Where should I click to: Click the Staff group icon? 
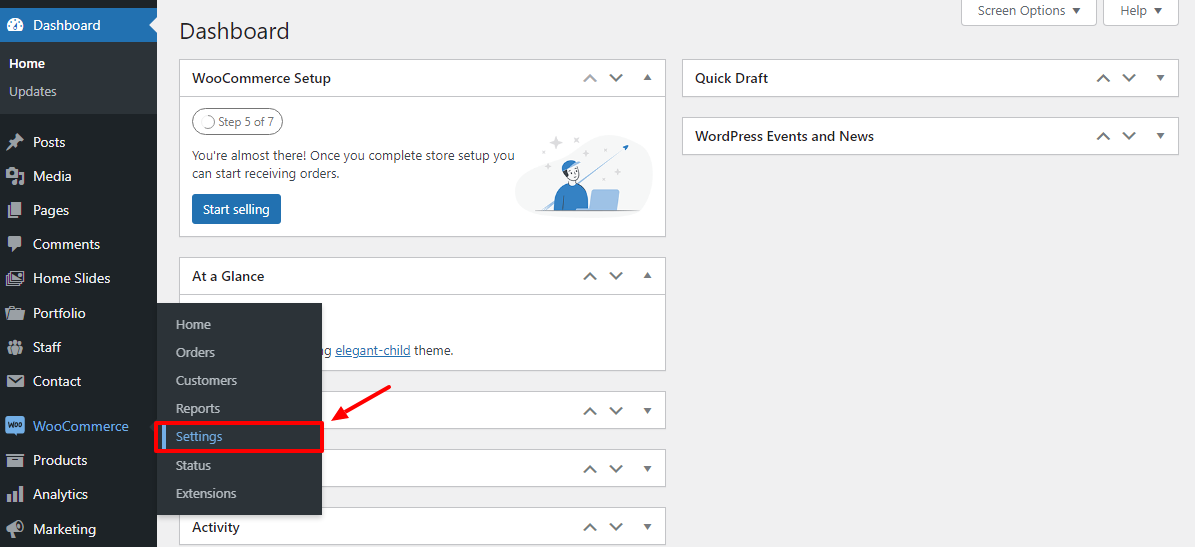tap(14, 347)
